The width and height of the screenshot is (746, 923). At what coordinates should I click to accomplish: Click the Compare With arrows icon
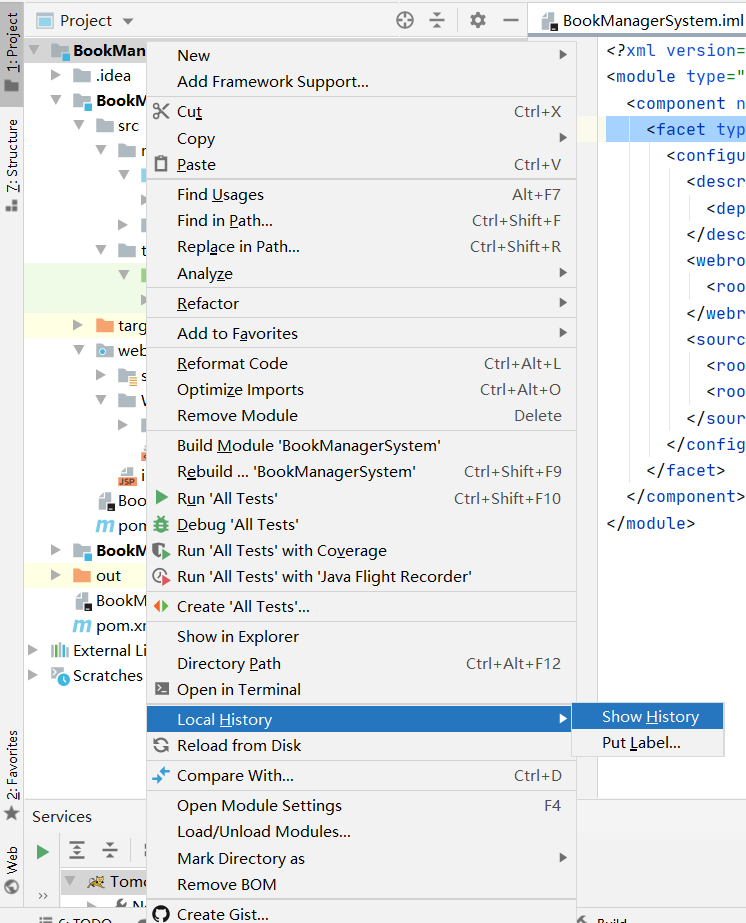tap(161, 775)
